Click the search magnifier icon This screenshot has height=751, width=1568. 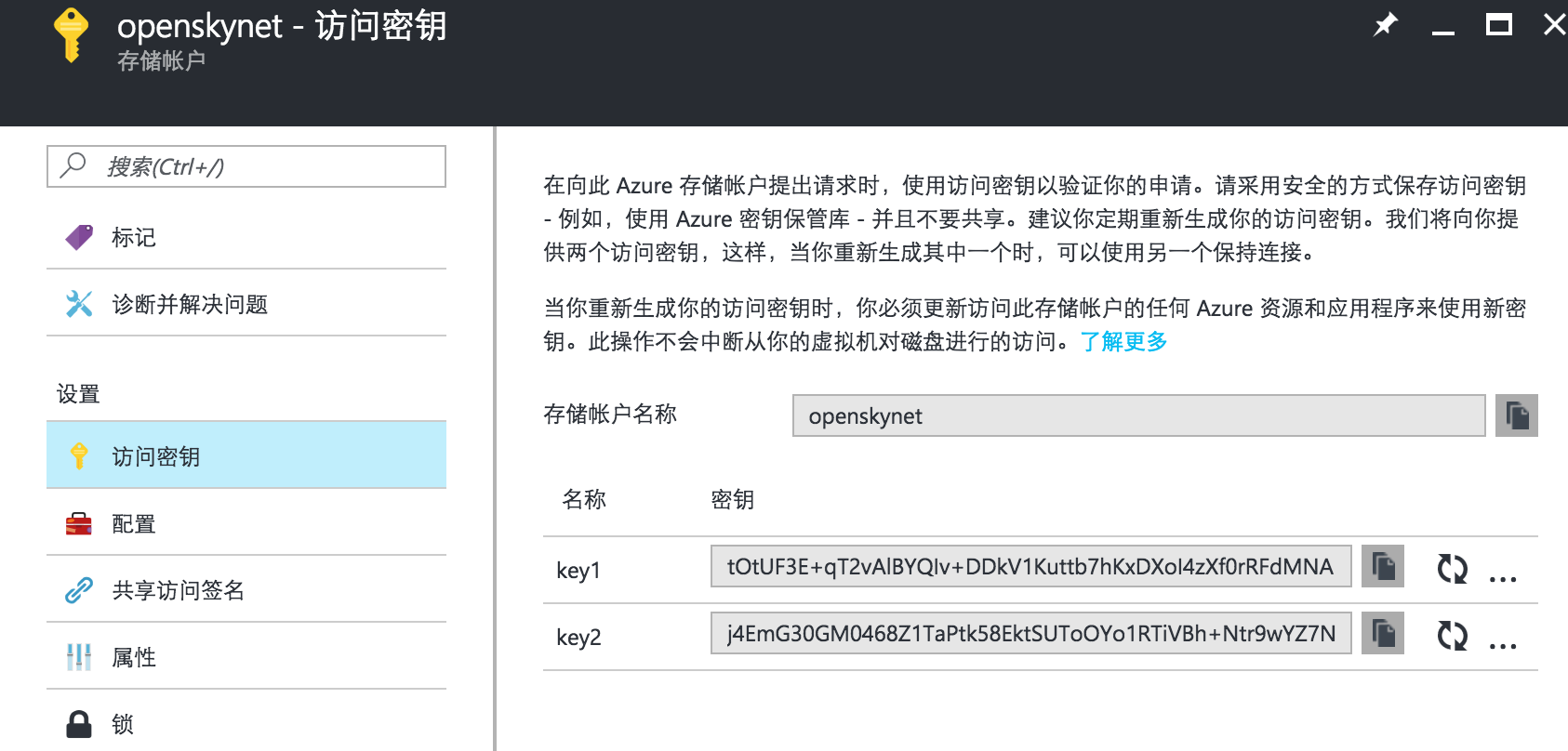pos(73,165)
